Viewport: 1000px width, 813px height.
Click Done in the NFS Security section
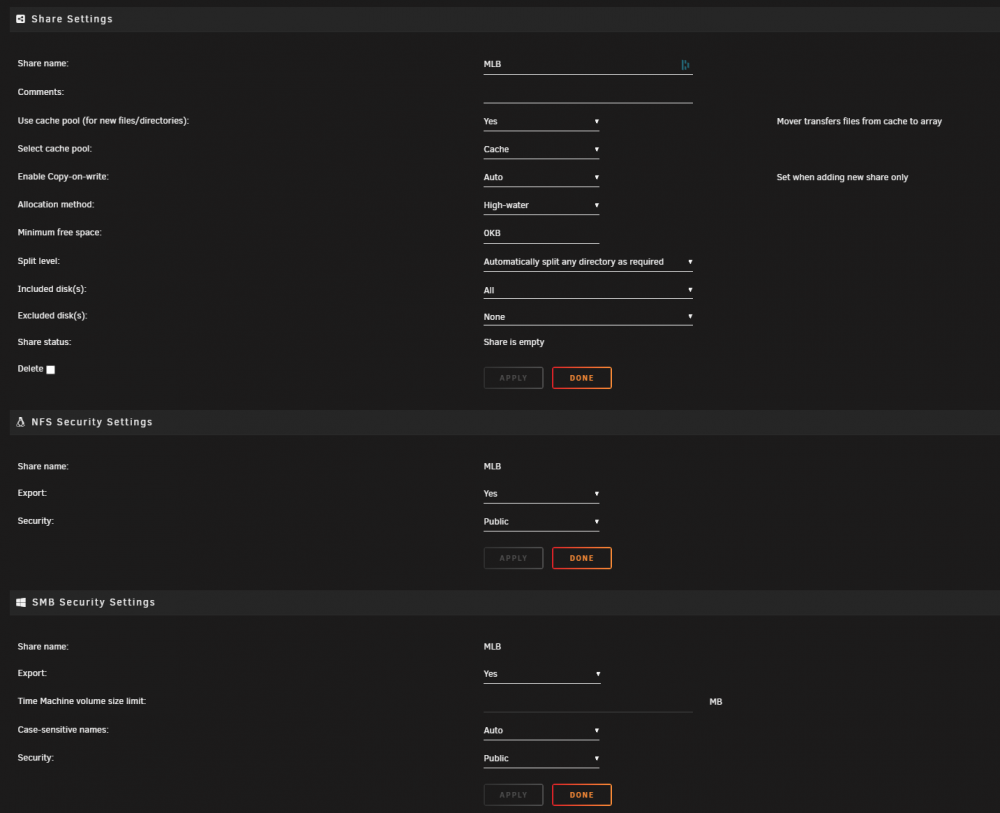coord(582,559)
